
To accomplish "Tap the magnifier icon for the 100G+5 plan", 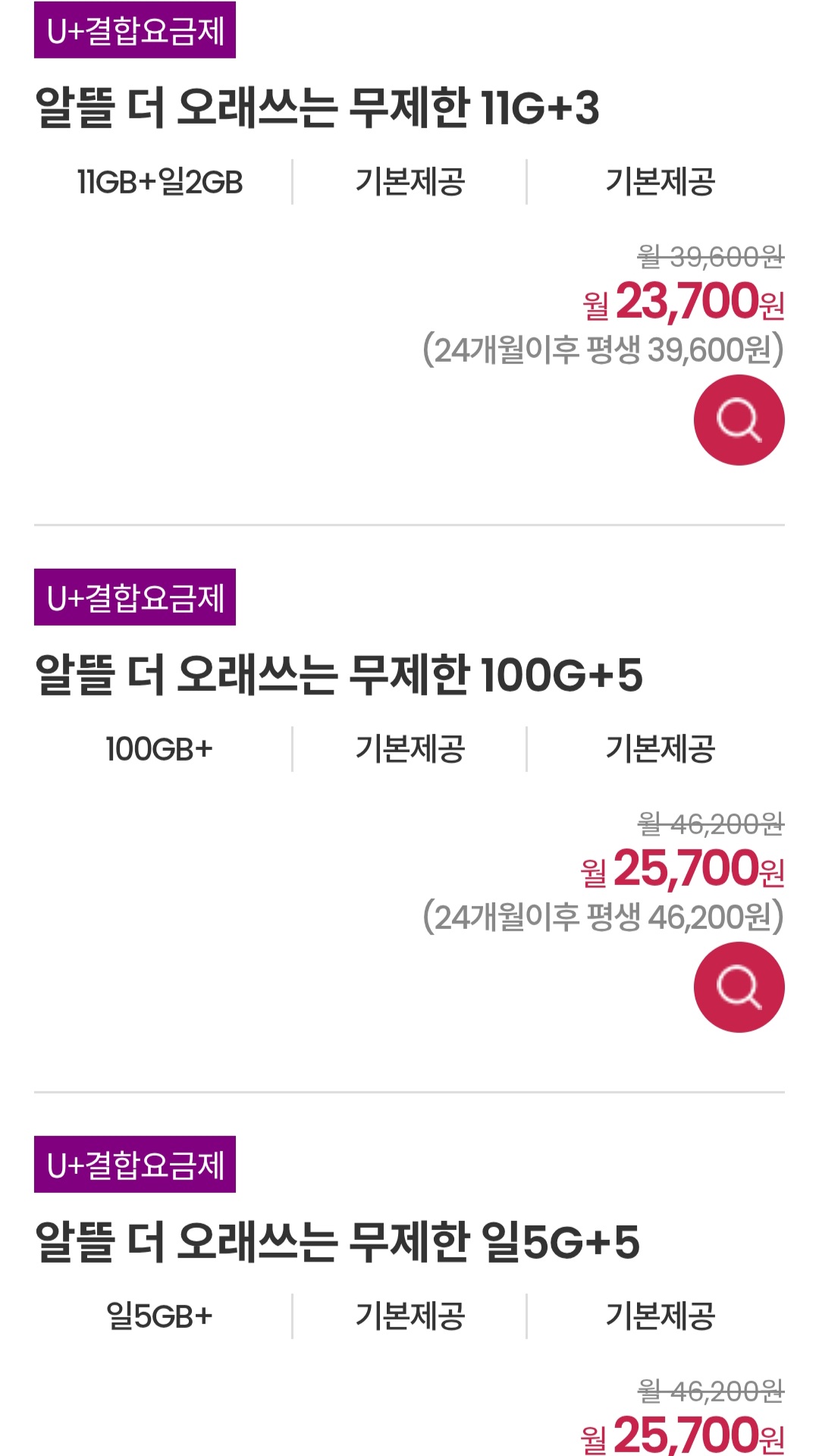I will 739,987.
